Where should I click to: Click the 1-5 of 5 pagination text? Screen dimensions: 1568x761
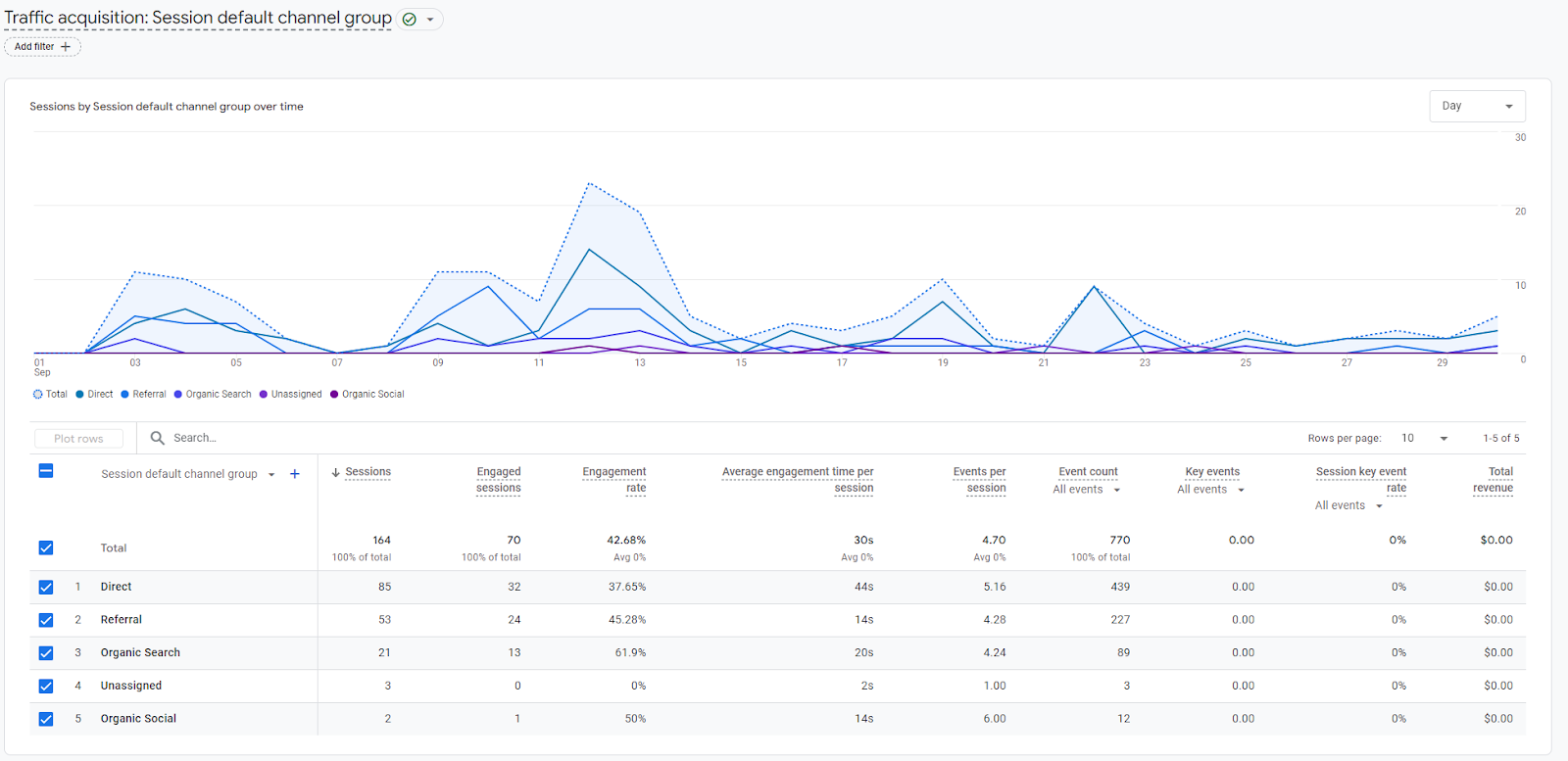[1500, 438]
